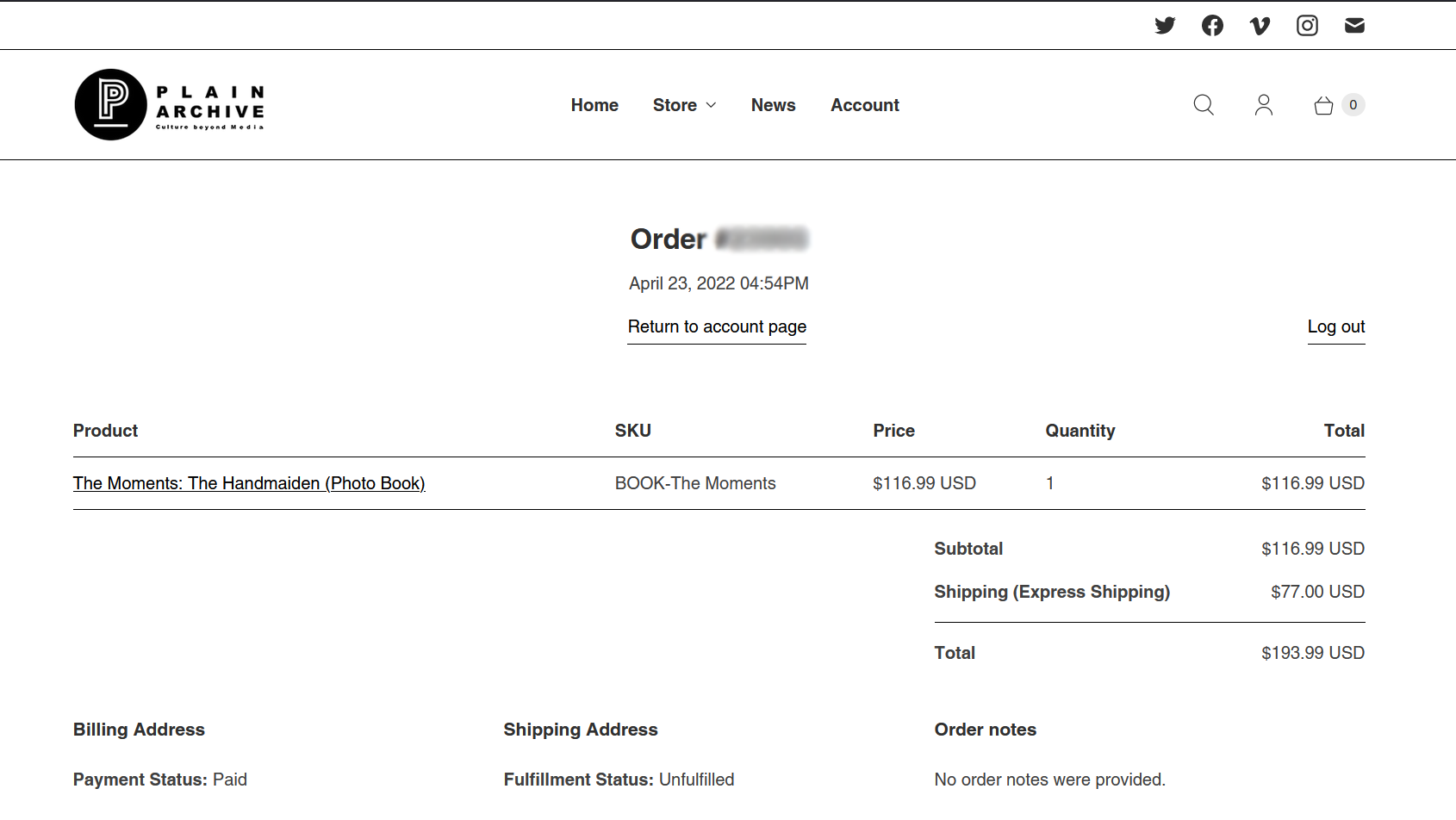1456x820 pixels.
Task: Go to the Home menu item
Action: pos(594,105)
